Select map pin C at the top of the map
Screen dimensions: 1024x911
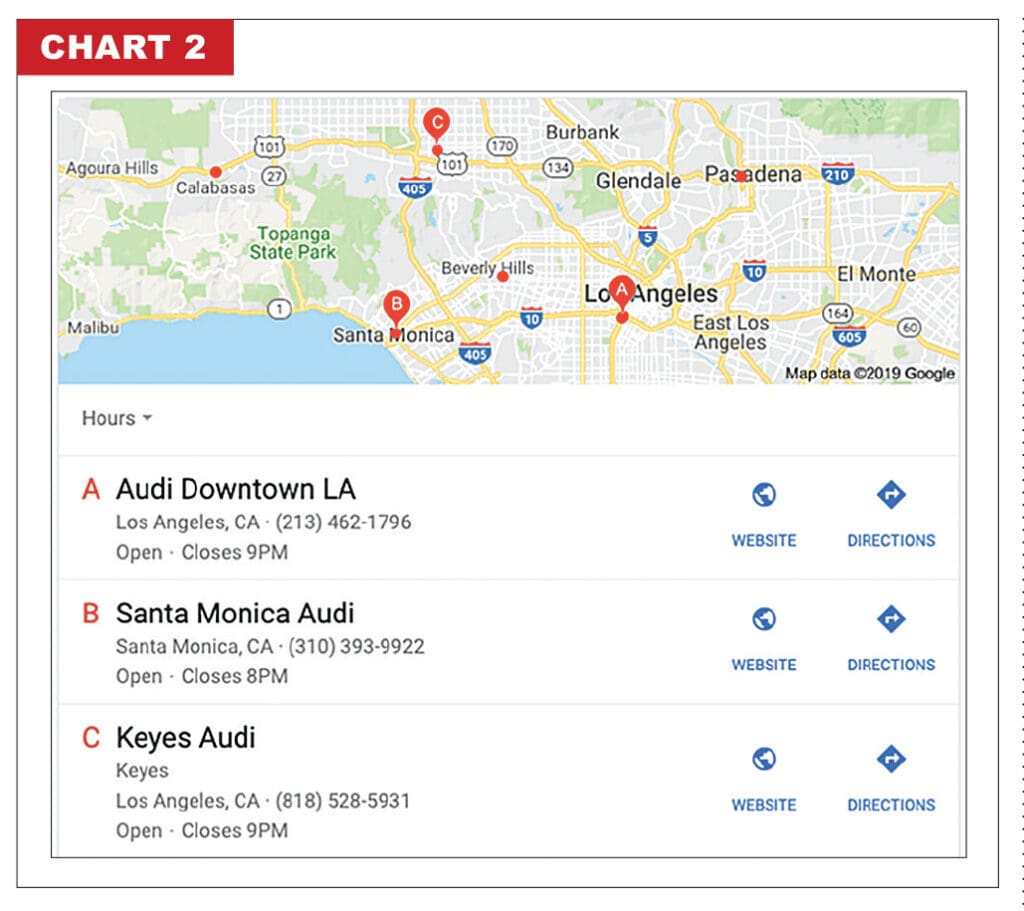coord(436,125)
